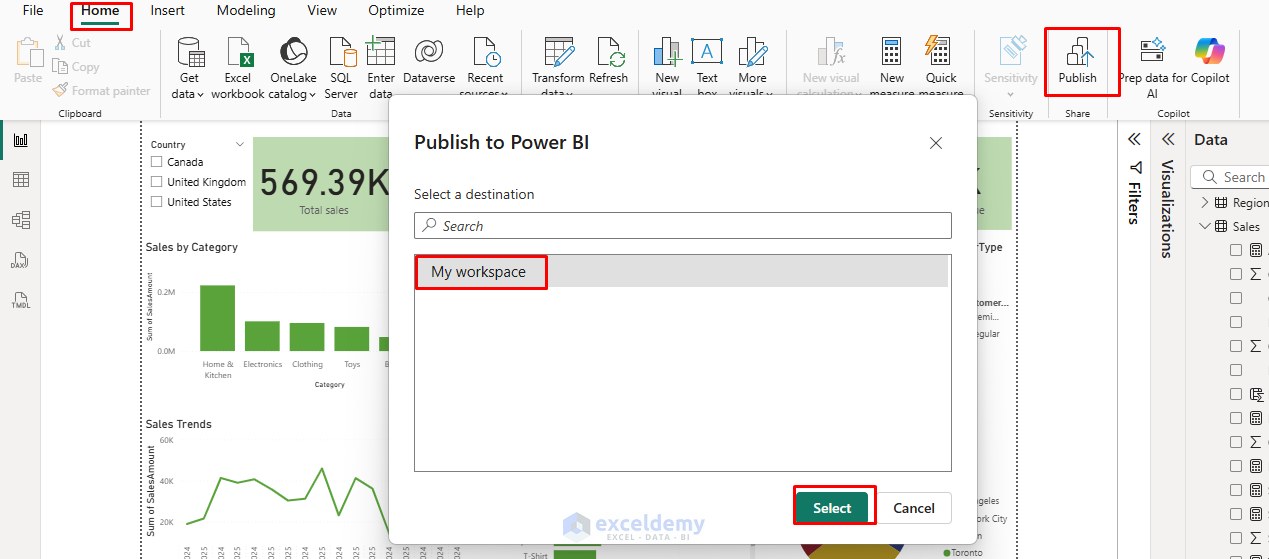
Task: Check the United Kingdom slicer checkbox
Action: (156, 182)
